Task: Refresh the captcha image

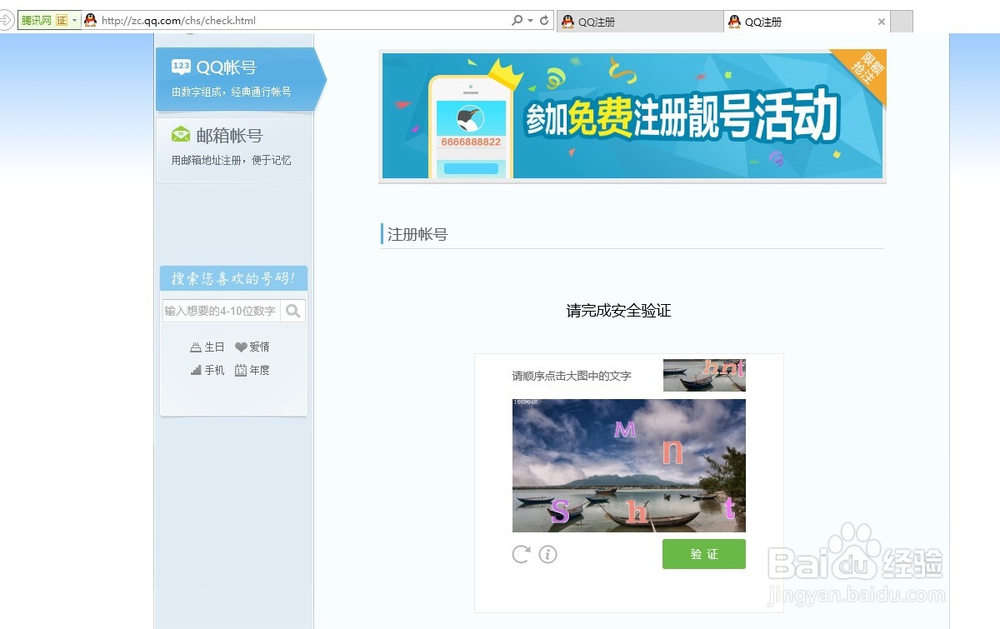Action: 521,554
